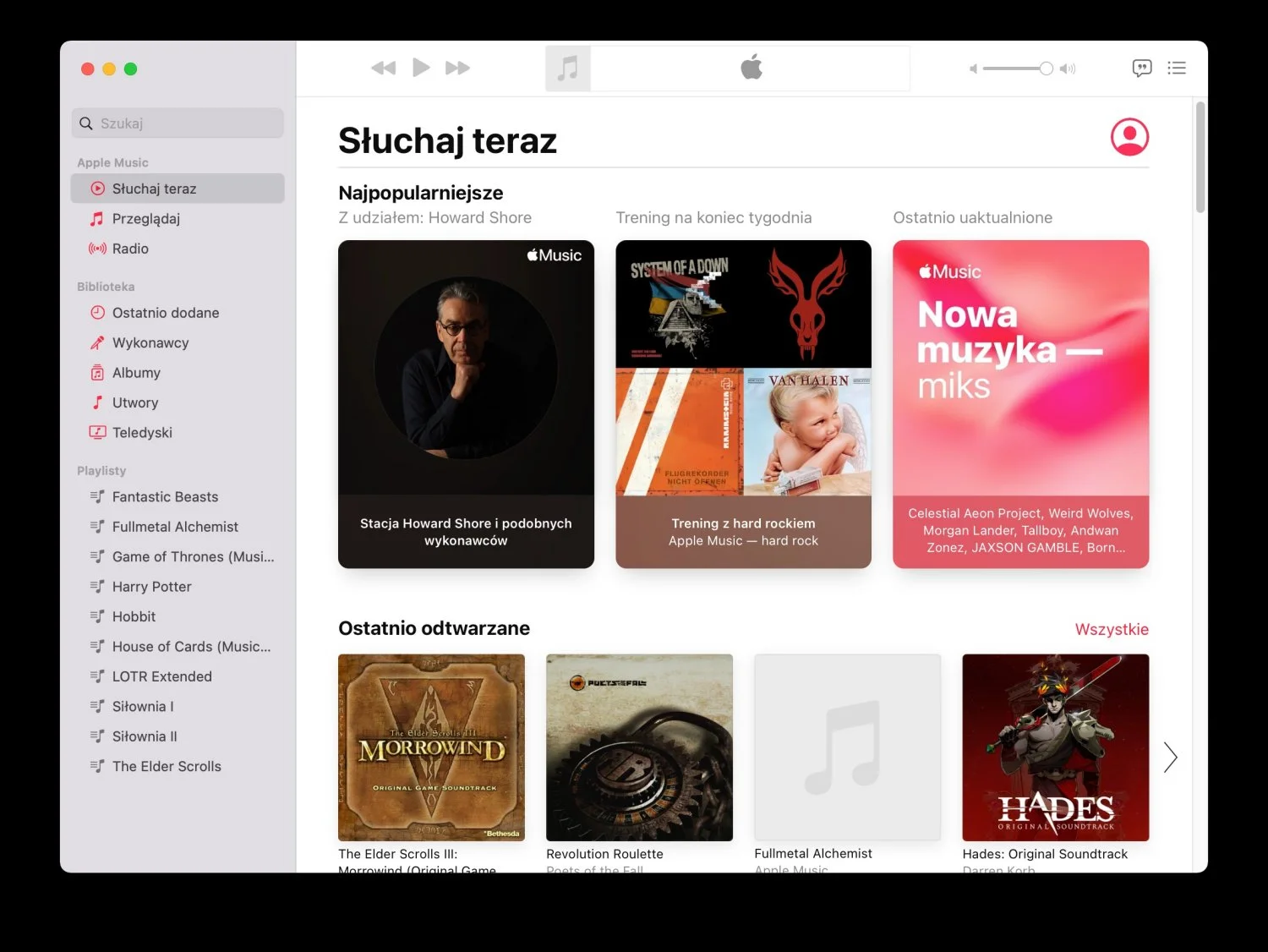Click the 'Revolution Roulette' title text

pos(604,854)
